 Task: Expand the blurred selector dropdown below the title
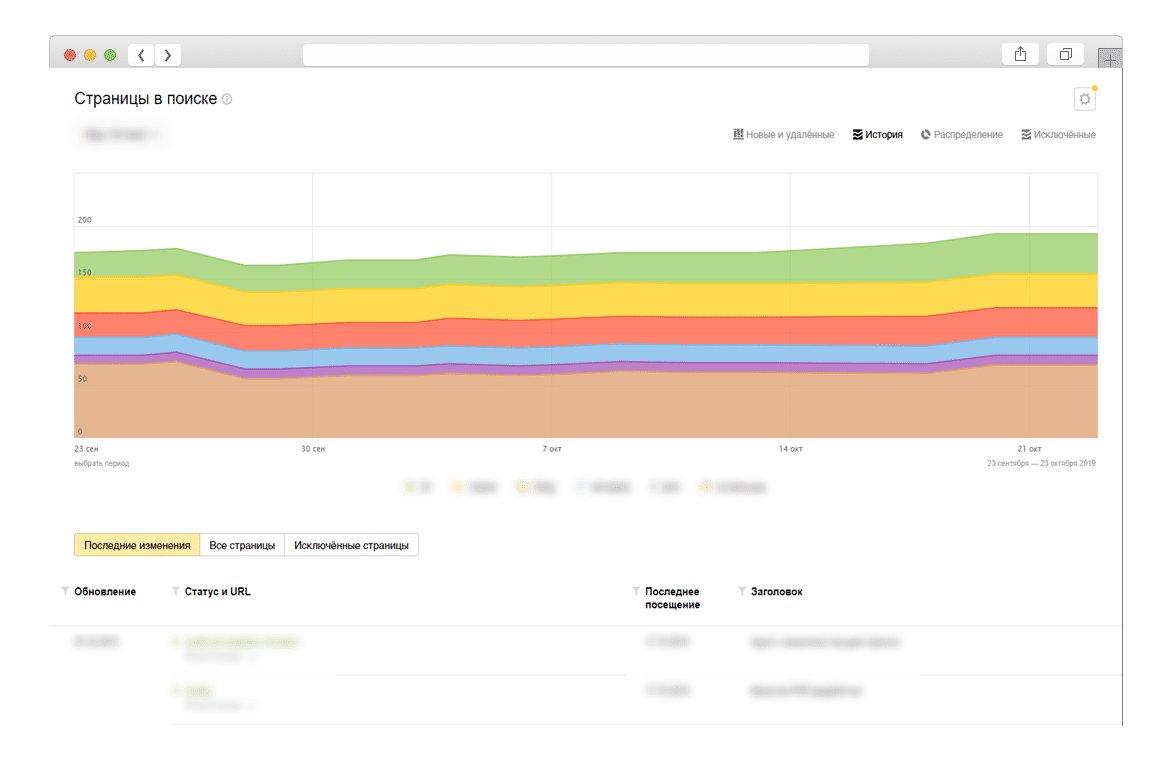[121, 133]
